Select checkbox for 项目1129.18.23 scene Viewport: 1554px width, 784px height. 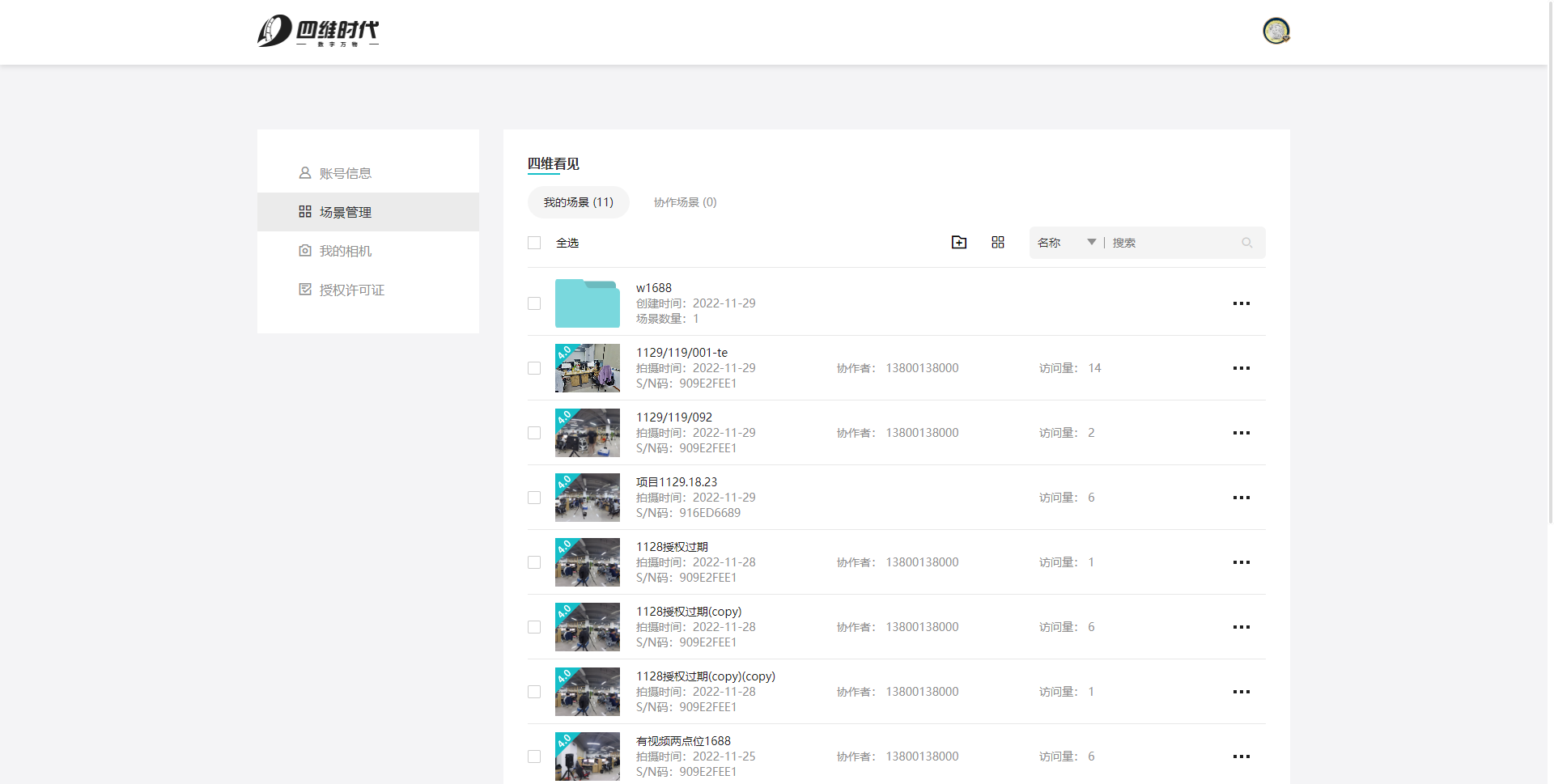(x=534, y=498)
